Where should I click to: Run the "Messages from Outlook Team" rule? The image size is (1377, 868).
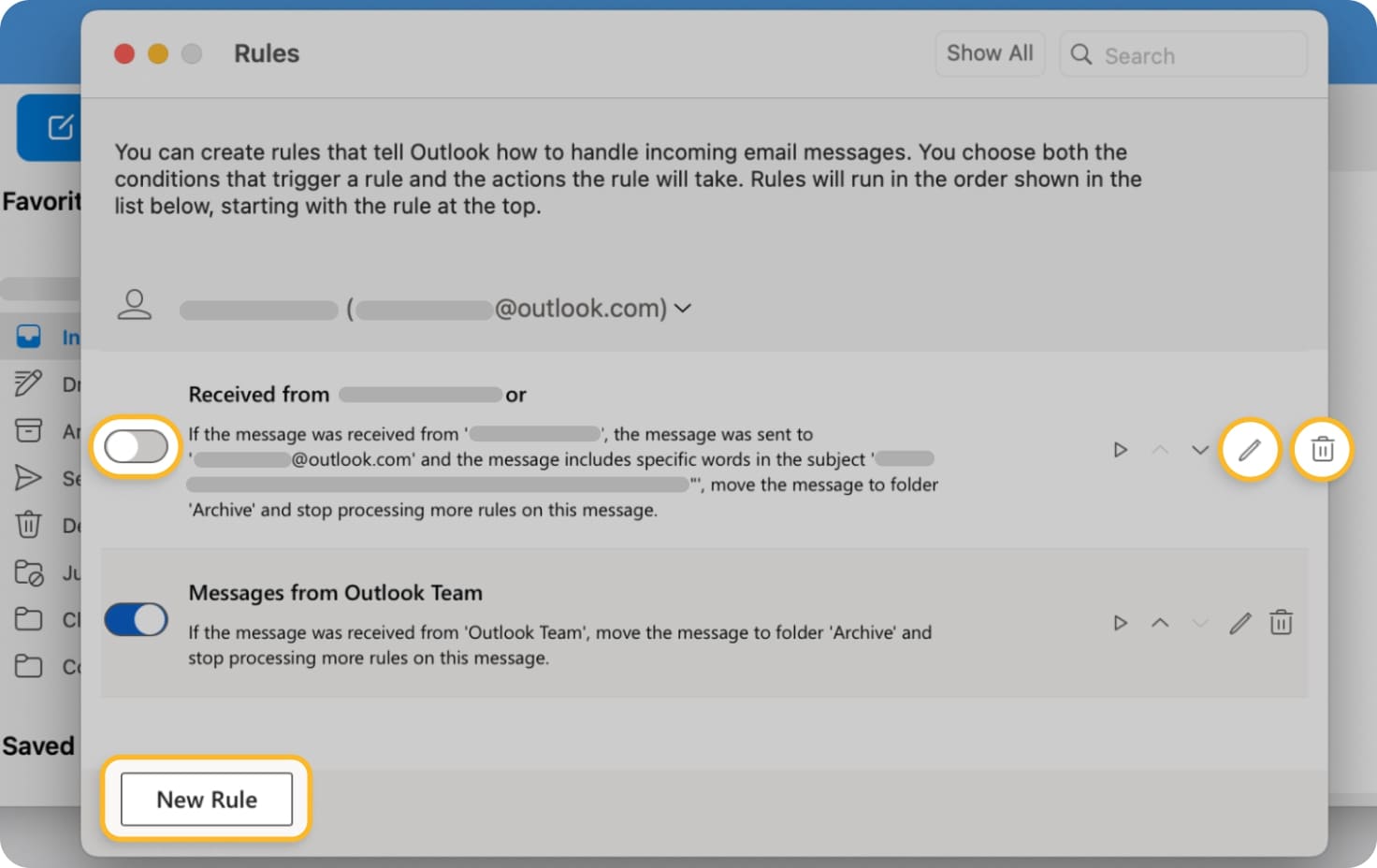[x=1121, y=622]
